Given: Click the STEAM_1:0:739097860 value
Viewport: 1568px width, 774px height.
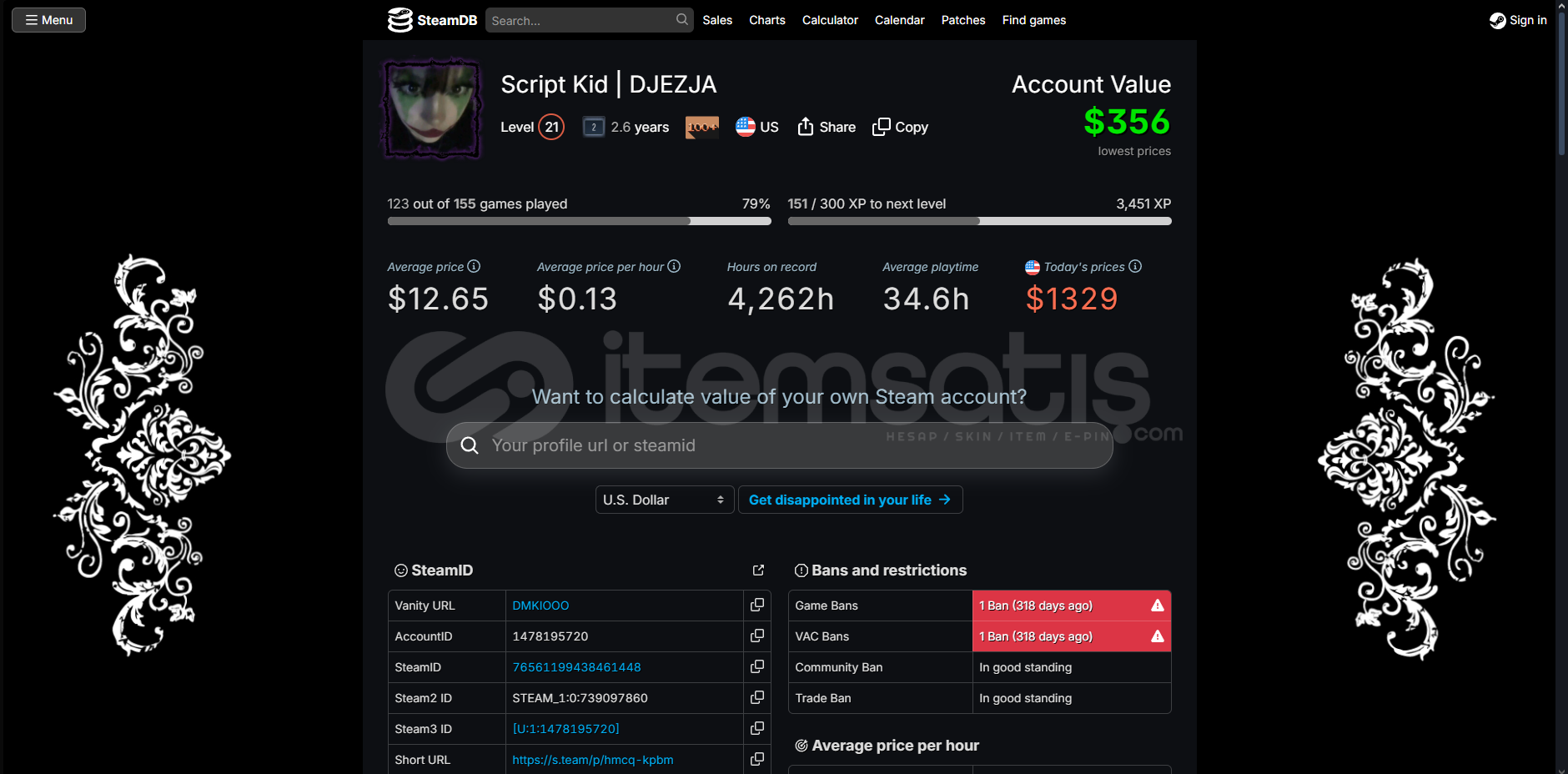Looking at the screenshot, I should pyautogui.click(x=580, y=698).
